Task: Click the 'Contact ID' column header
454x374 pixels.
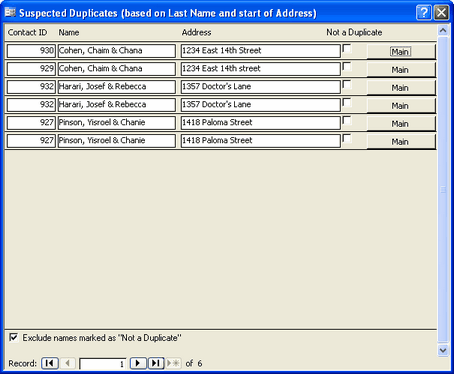Action: [27, 32]
